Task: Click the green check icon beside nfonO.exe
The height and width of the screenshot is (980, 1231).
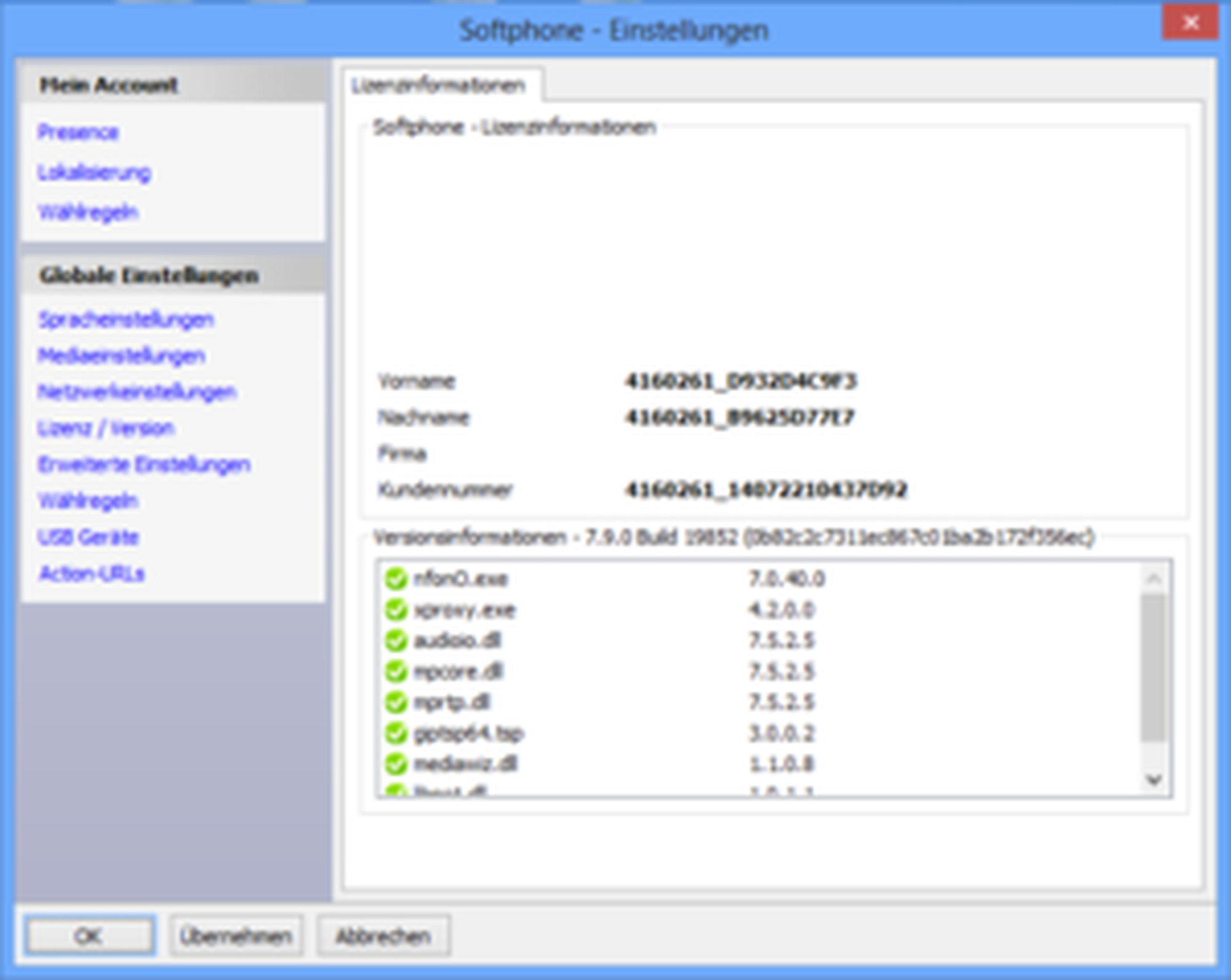Action: [x=396, y=579]
